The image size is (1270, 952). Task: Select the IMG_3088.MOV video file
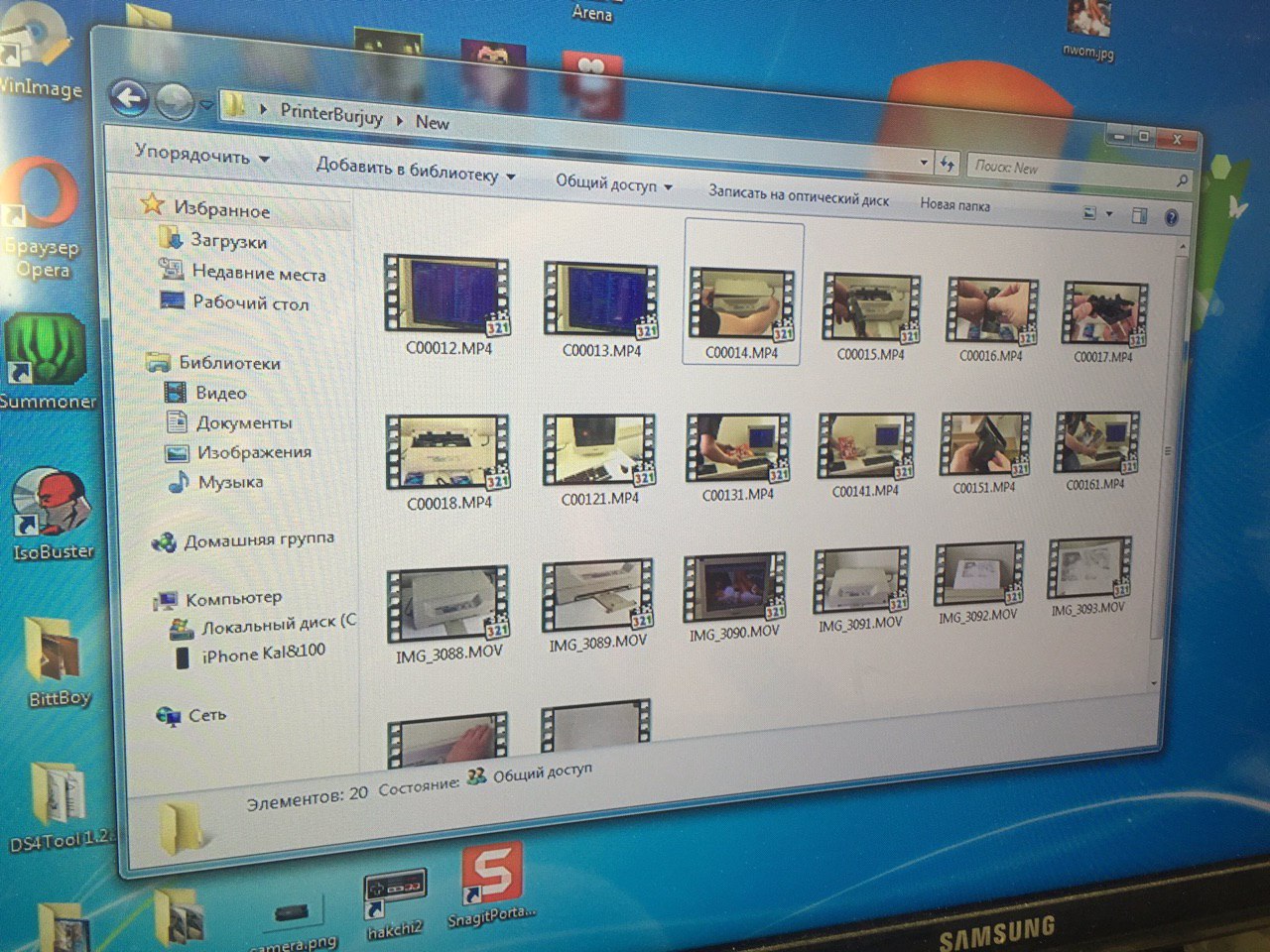tap(448, 615)
